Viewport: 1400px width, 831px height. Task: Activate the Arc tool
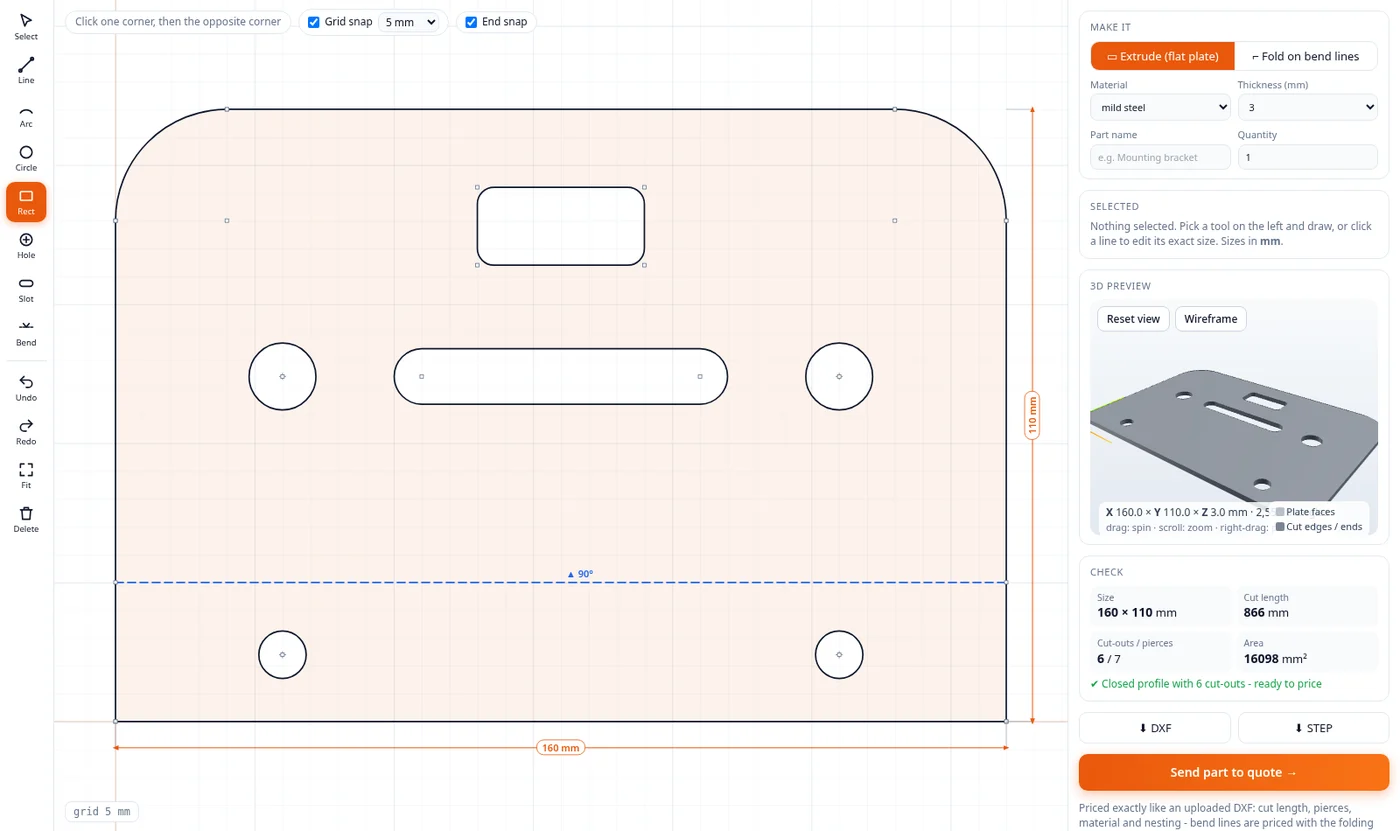(26, 115)
